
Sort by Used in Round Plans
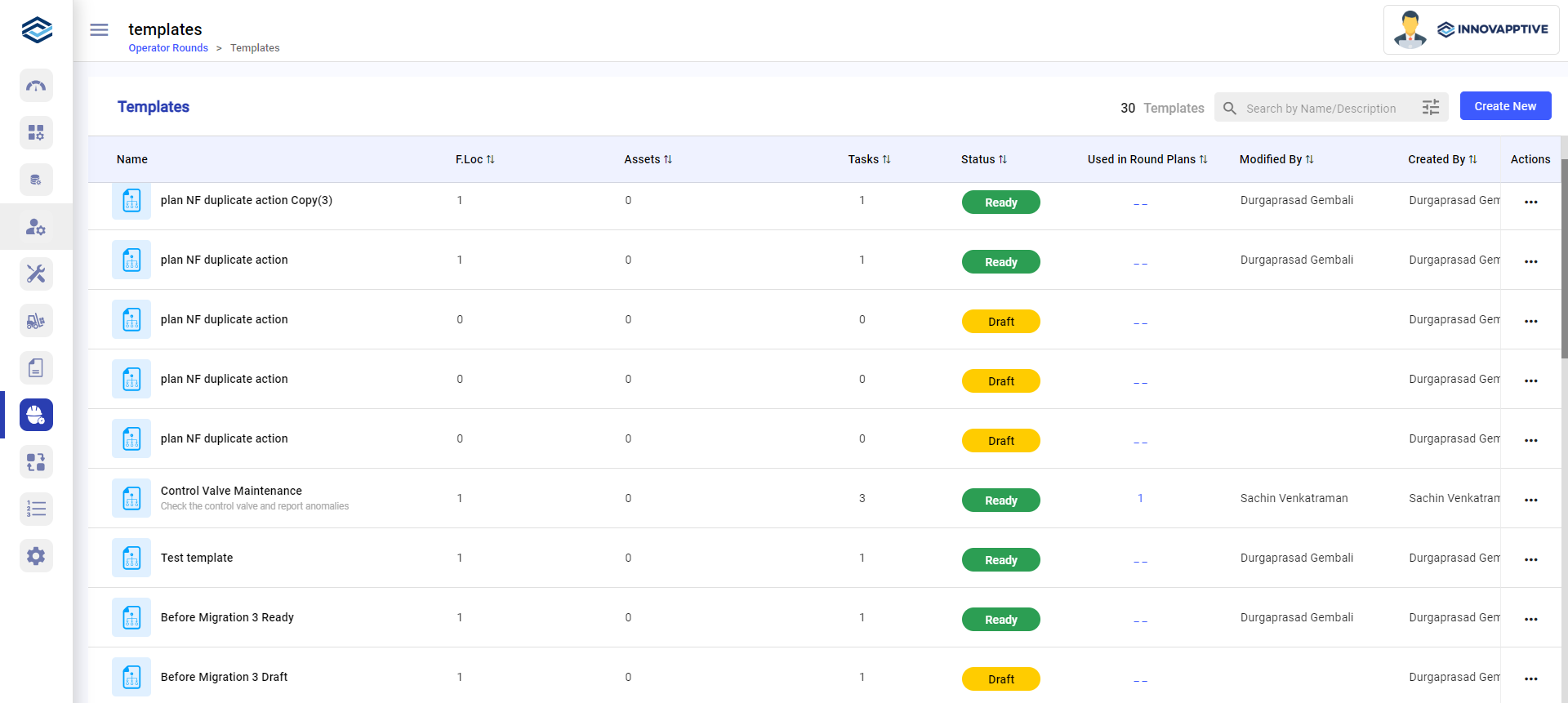(x=1147, y=159)
